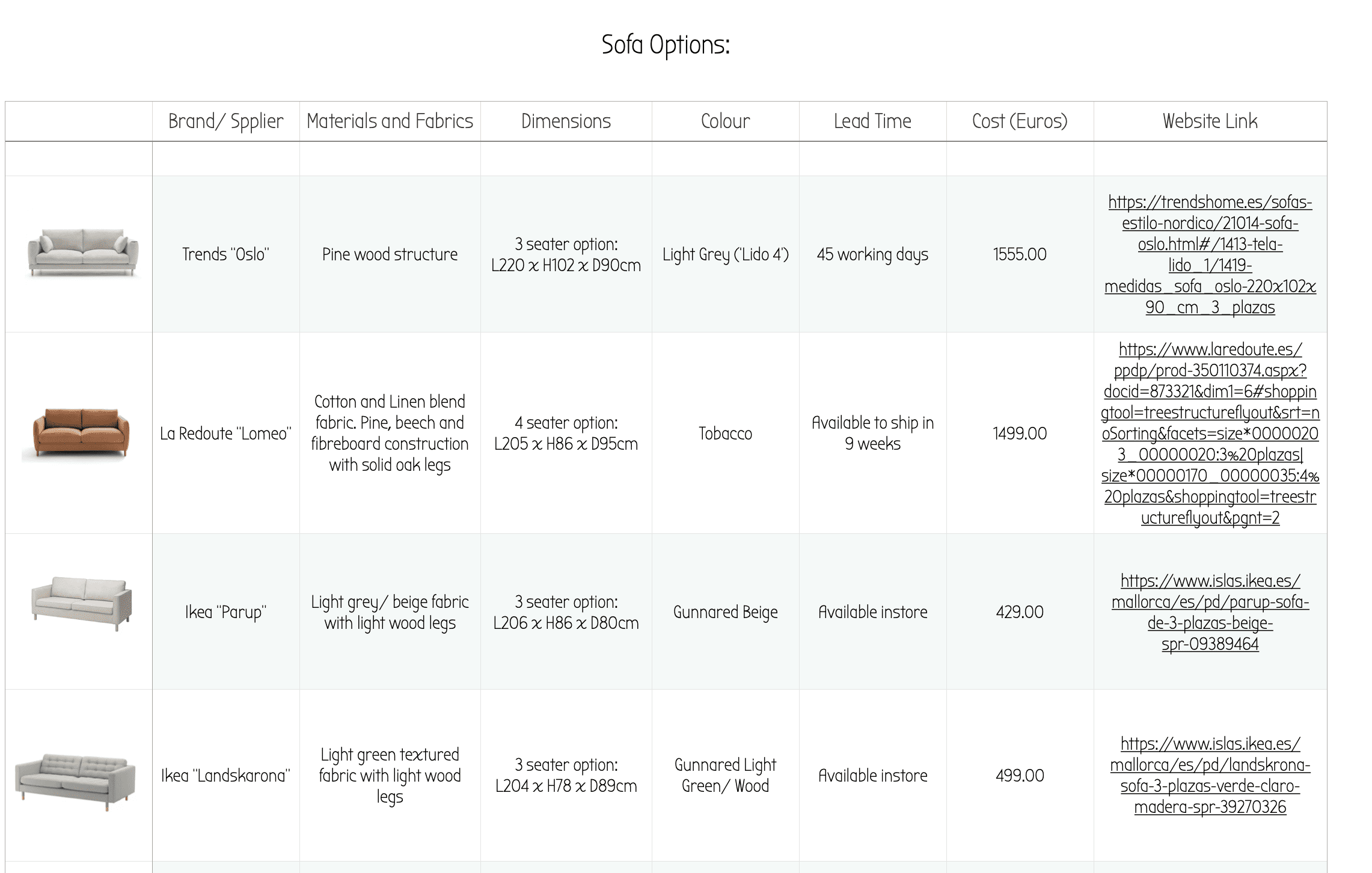Open the Ikea Parup sofa website link
Image resolution: width=1372 pixels, height=873 pixels.
1210,612
